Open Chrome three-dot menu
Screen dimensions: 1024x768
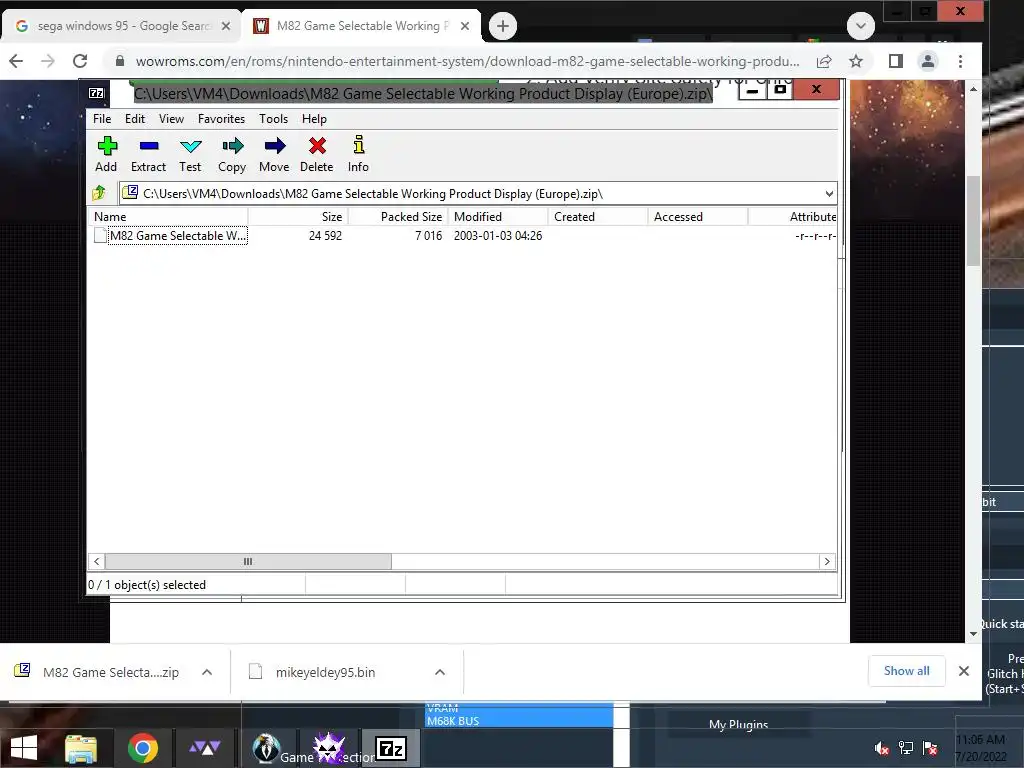(960, 61)
